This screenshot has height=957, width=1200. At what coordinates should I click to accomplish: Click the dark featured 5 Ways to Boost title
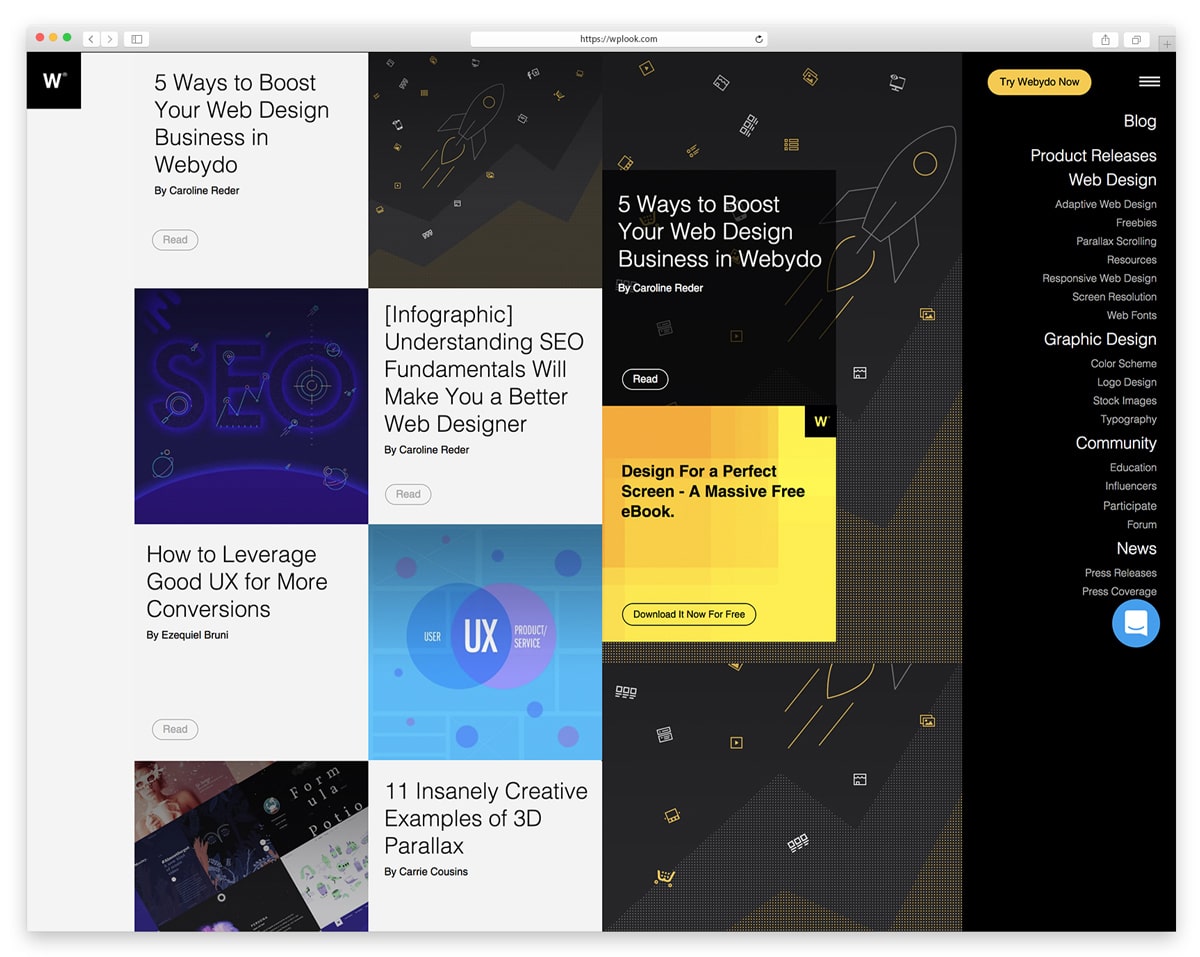click(x=719, y=232)
